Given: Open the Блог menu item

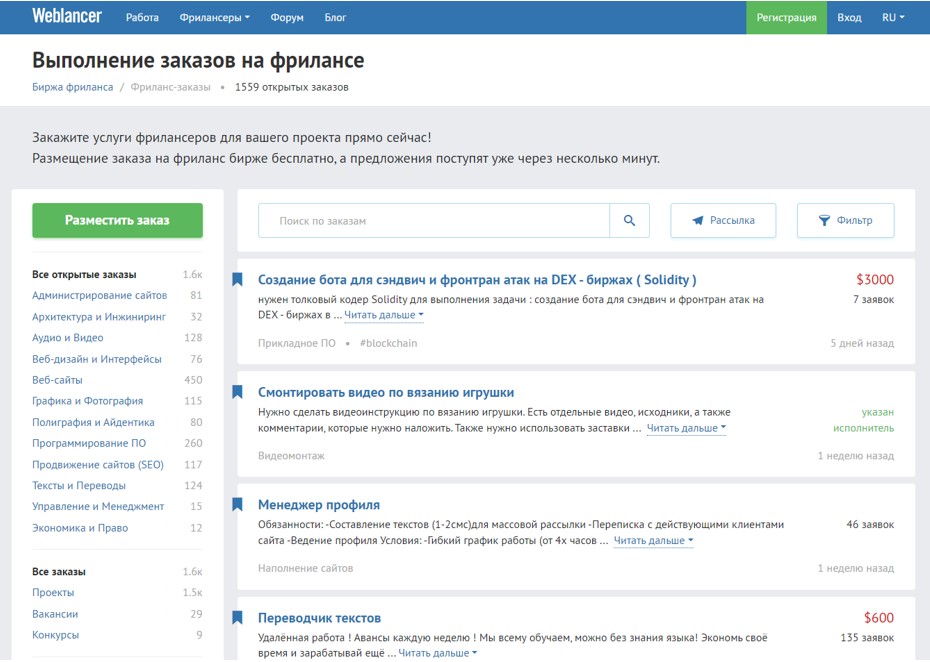Looking at the screenshot, I should 335,17.
